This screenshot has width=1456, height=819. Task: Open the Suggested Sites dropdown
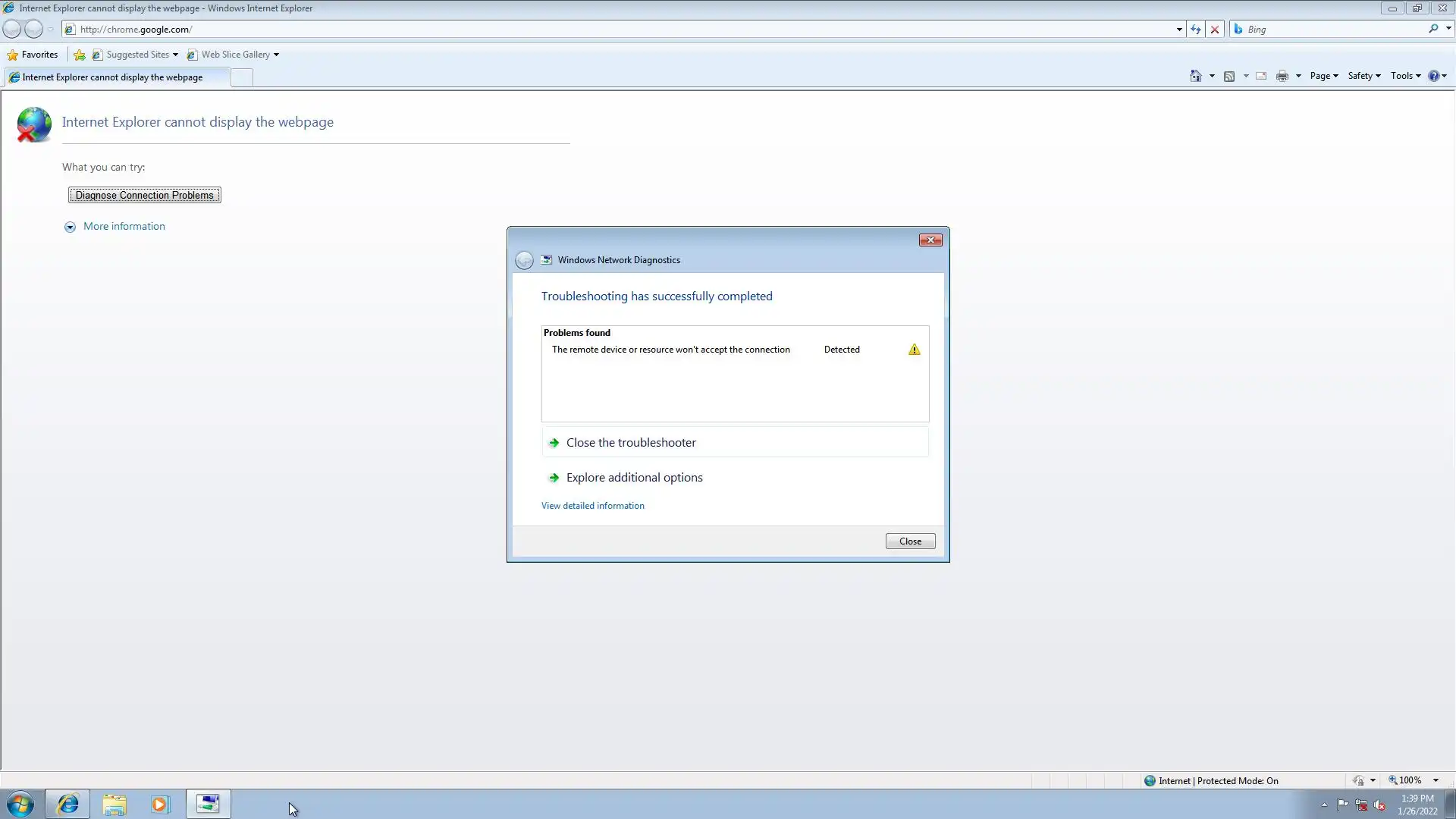click(175, 55)
